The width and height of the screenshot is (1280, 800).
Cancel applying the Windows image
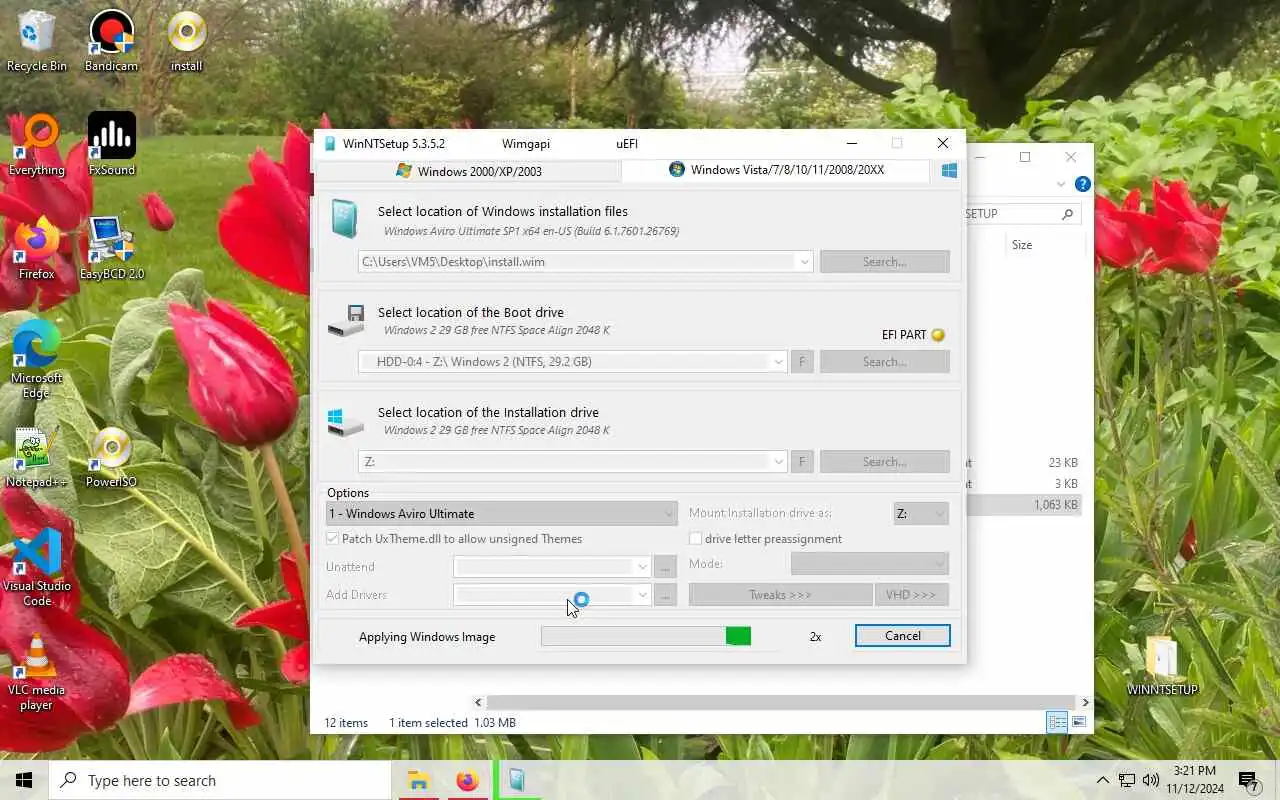(x=903, y=636)
